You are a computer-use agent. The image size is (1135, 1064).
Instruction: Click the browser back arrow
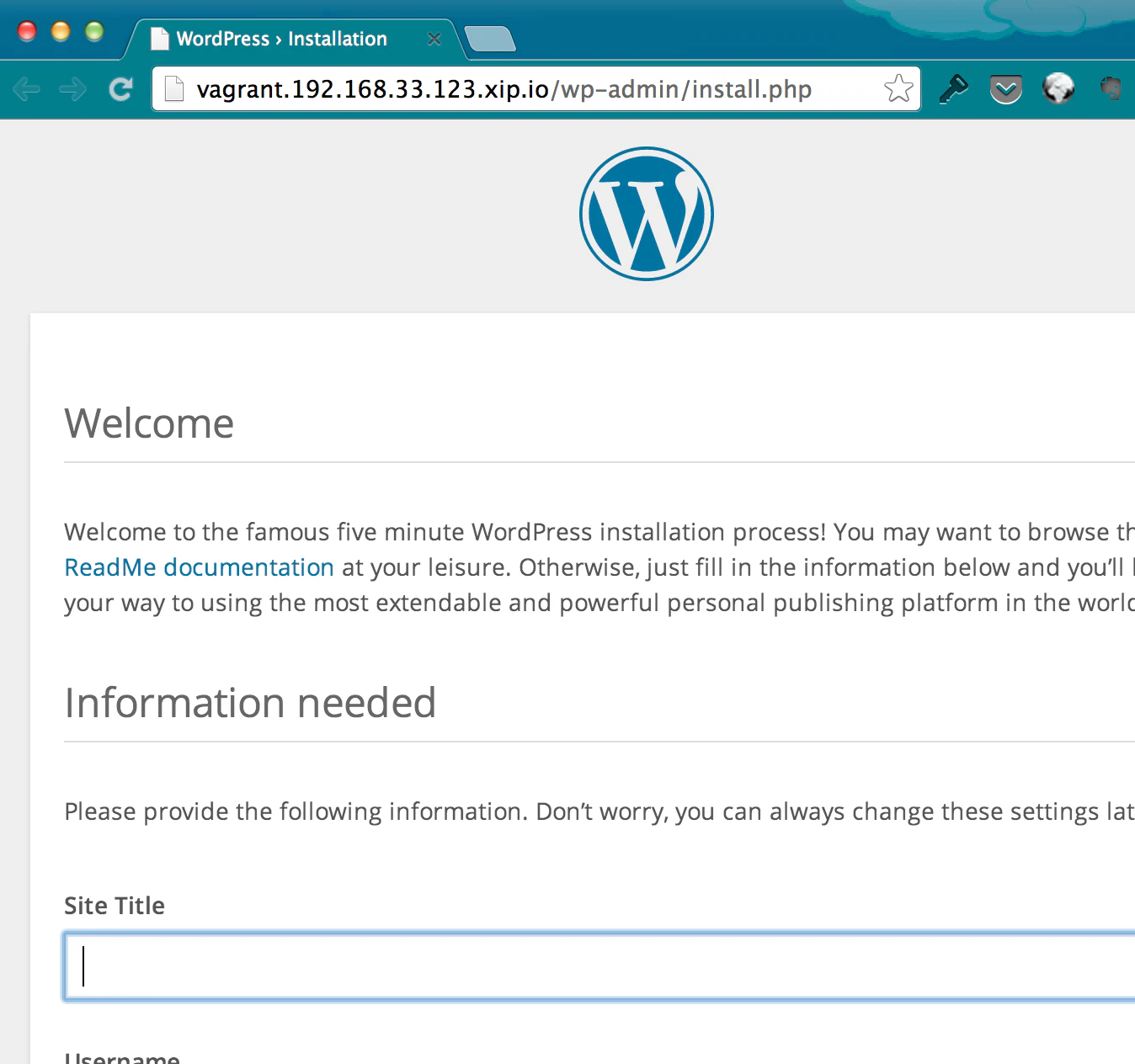coord(27,88)
